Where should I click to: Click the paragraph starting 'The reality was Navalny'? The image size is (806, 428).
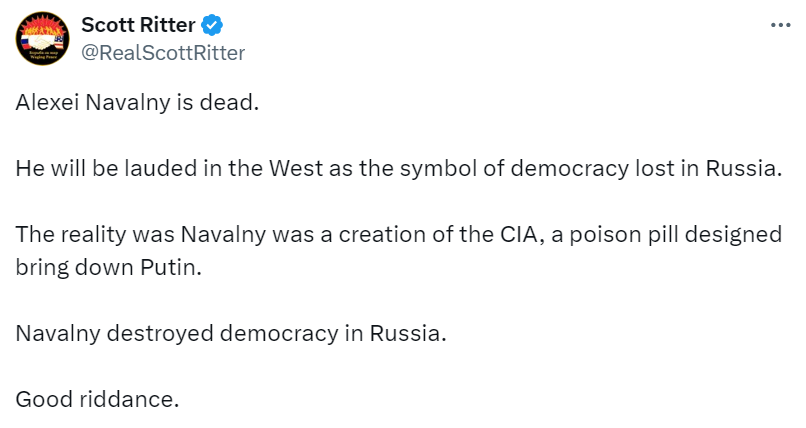(397, 251)
